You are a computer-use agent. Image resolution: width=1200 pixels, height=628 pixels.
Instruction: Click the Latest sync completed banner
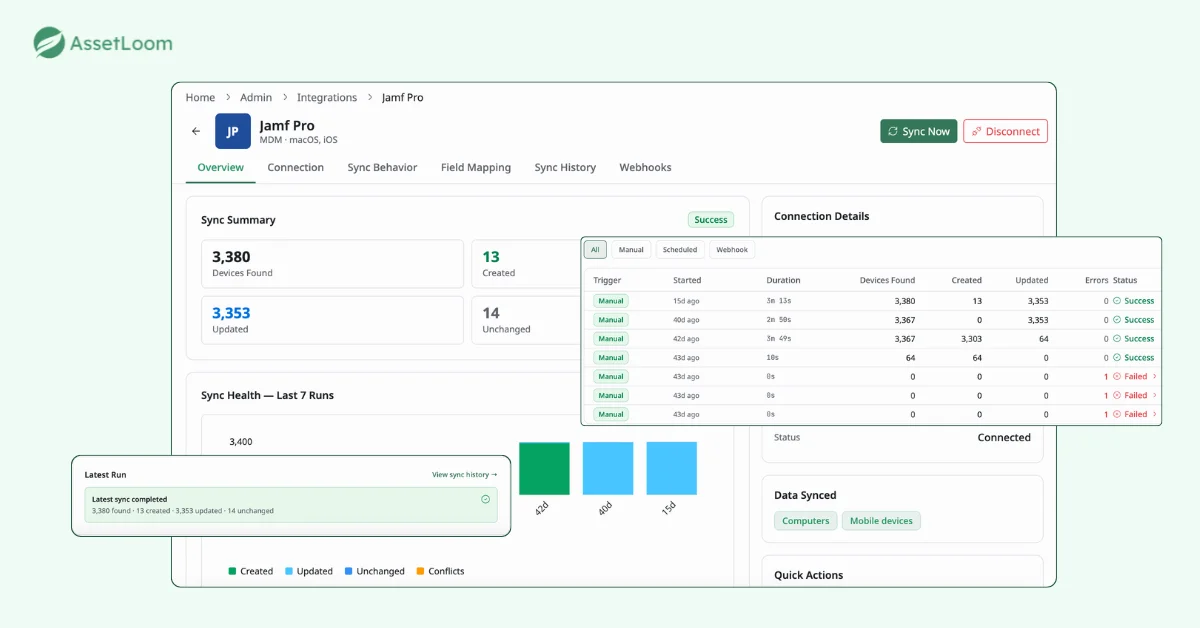pos(291,505)
